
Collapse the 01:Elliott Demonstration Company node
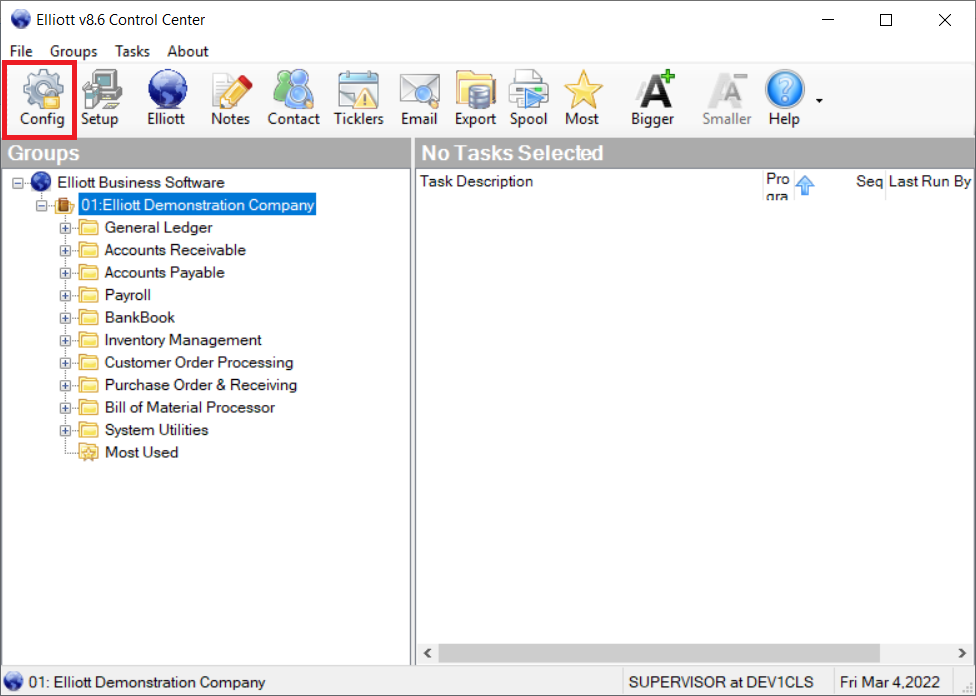tap(41, 205)
